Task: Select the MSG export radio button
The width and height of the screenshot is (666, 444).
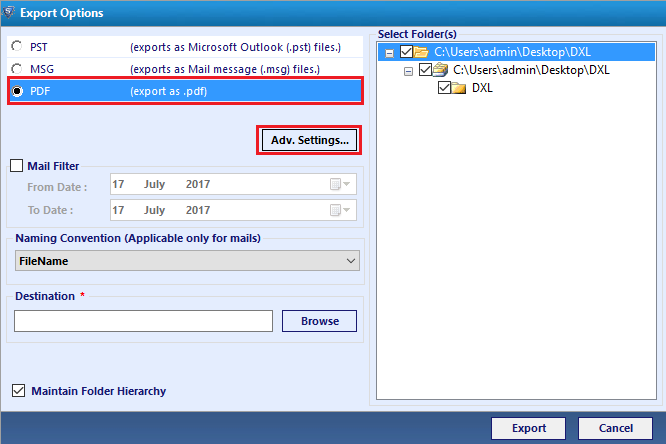Action: (x=17, y=68)
